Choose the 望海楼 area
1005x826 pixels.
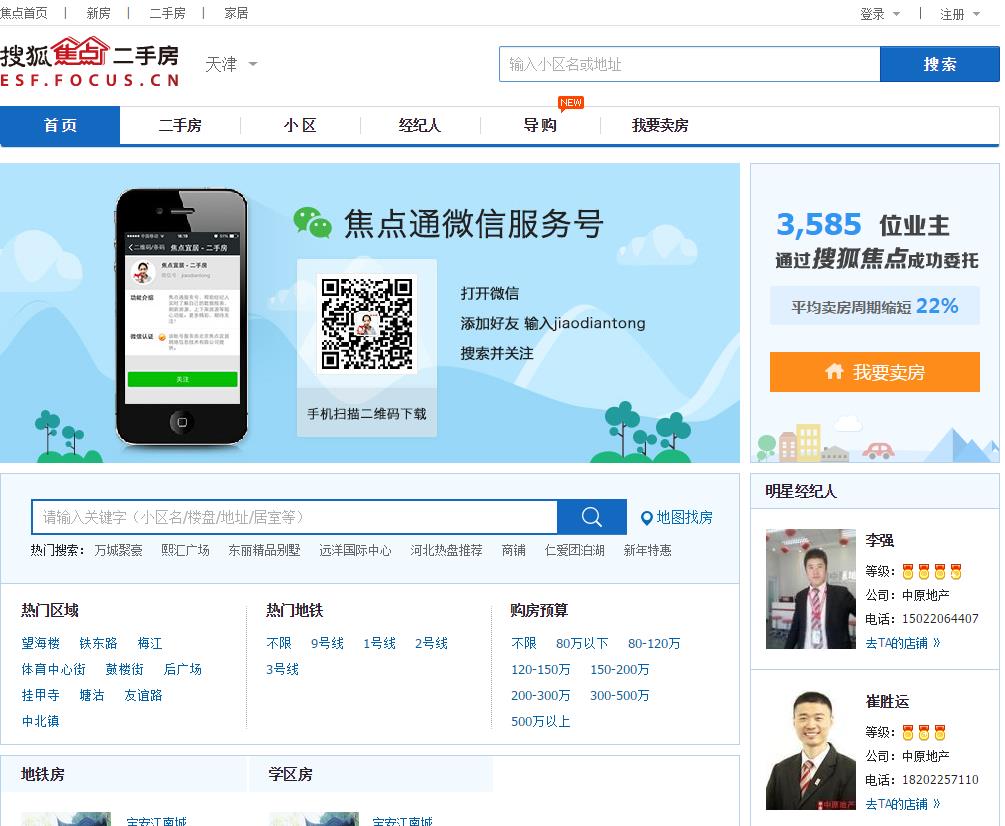40,643
